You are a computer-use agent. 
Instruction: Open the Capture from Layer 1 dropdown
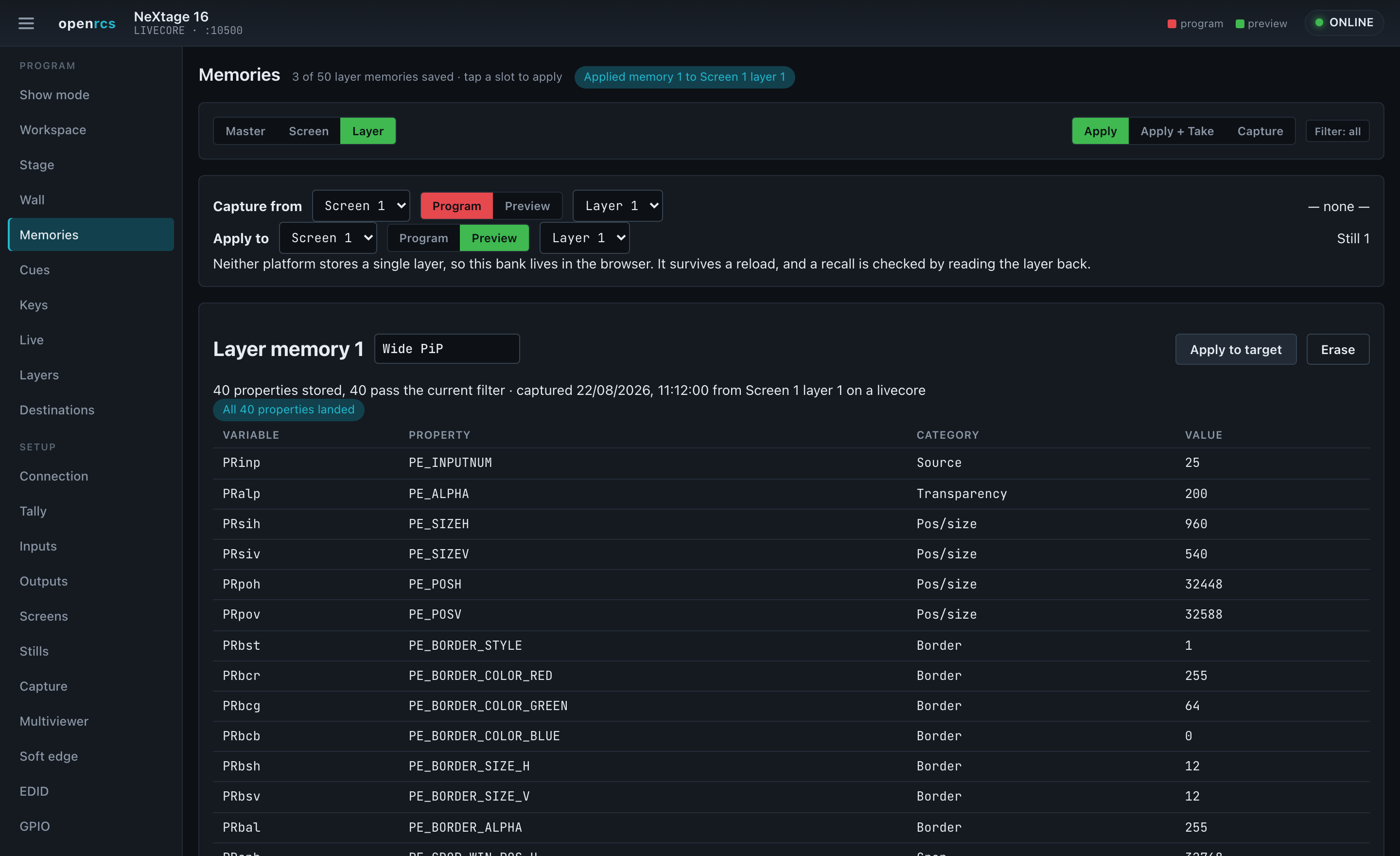point(618,205)
